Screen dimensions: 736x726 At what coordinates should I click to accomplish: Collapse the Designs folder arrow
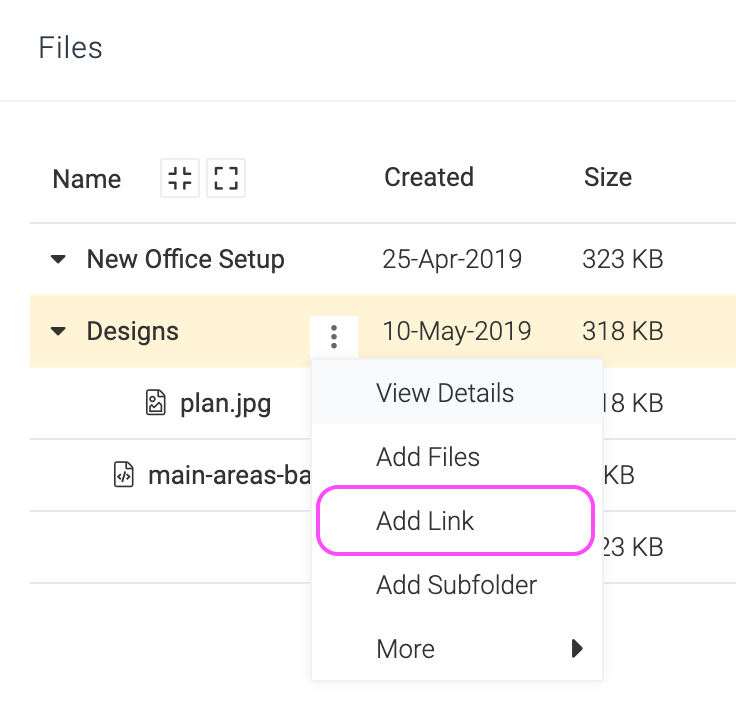click(58, 331)
